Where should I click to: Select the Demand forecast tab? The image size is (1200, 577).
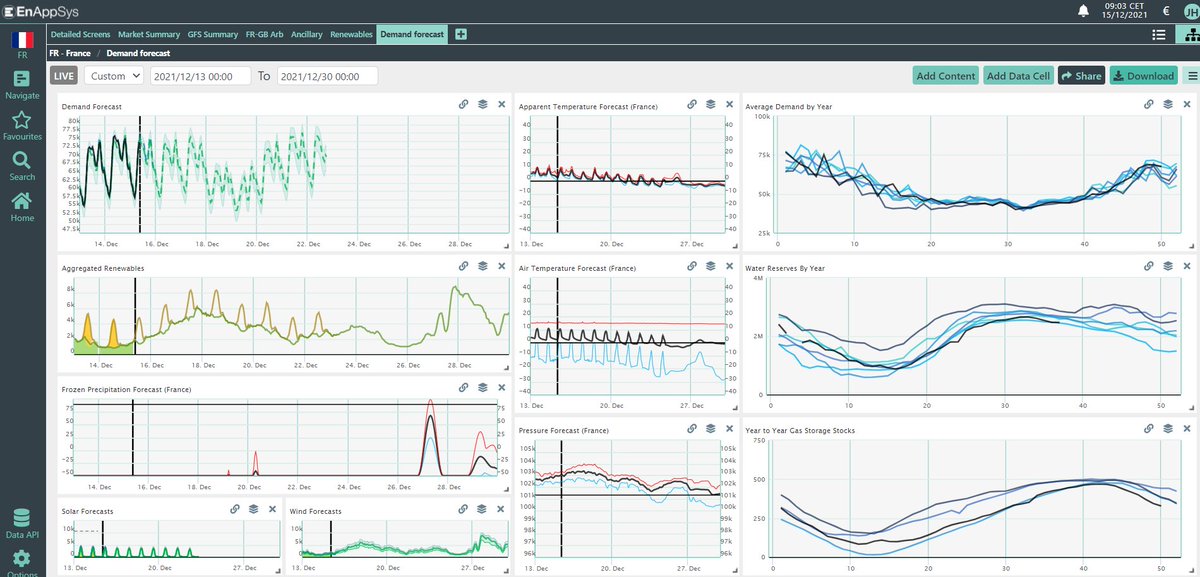pyautogui.click(x=411, y=35)
